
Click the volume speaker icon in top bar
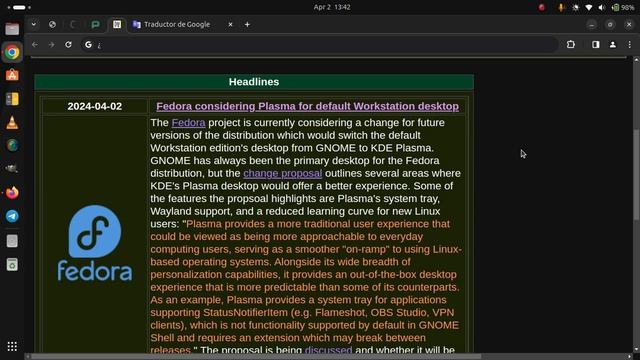[602, 7]
